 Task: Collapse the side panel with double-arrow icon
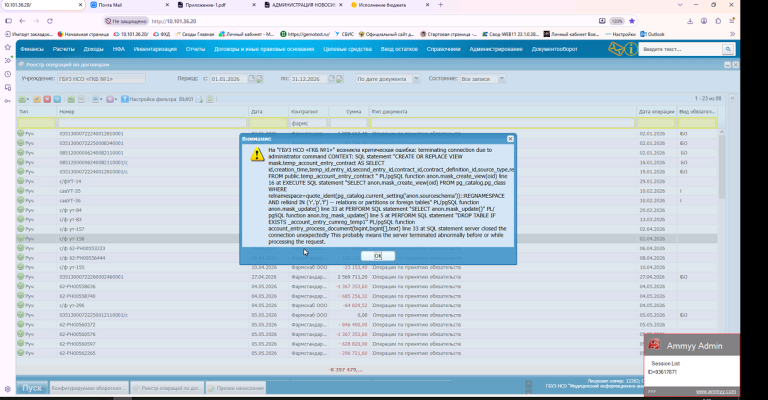pos(732,98)
